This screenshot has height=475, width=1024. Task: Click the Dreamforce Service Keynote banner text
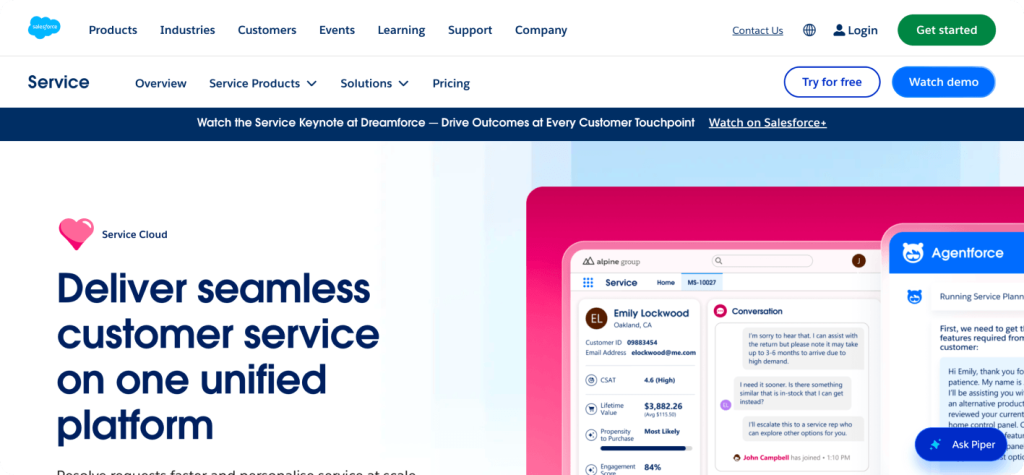pyautogui.click(x=446, y=122)
